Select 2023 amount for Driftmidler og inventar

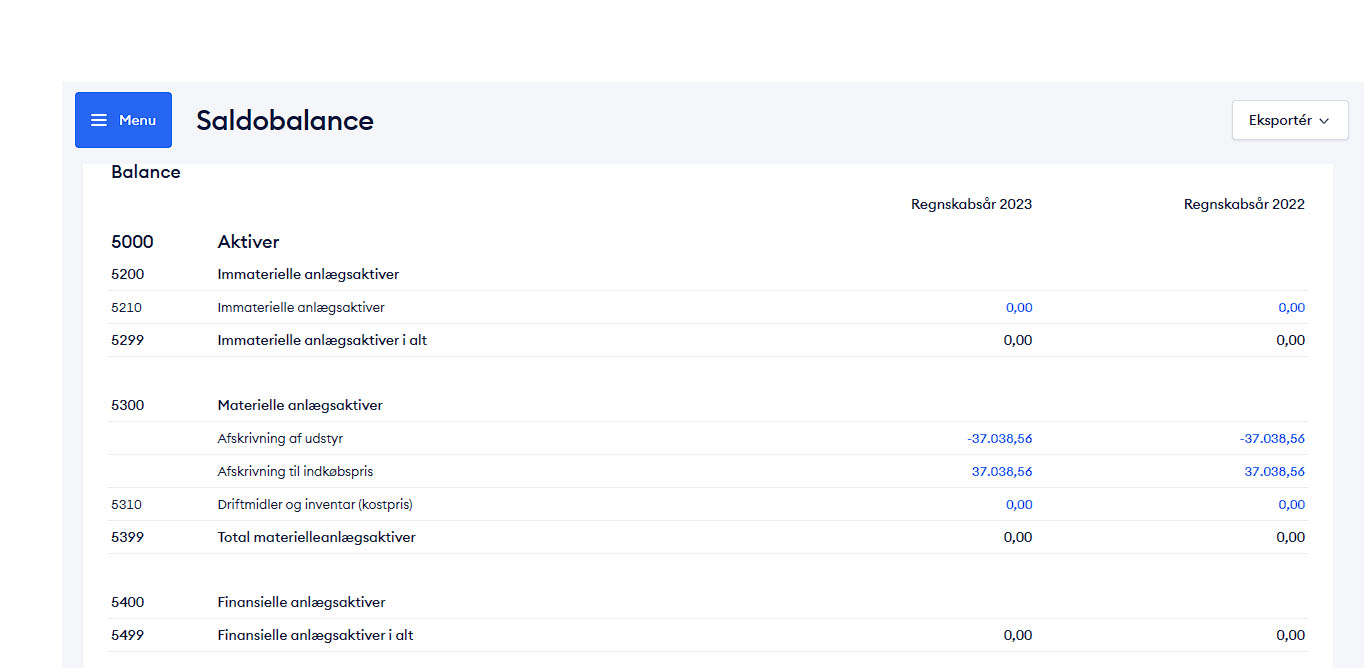coord(1018,505)
